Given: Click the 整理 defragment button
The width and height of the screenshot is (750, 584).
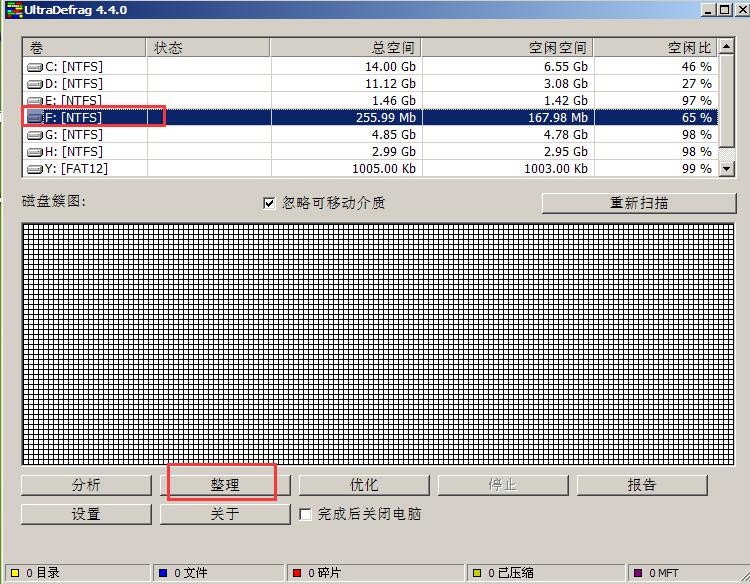Looking at the screenshot, I should 225,485.
